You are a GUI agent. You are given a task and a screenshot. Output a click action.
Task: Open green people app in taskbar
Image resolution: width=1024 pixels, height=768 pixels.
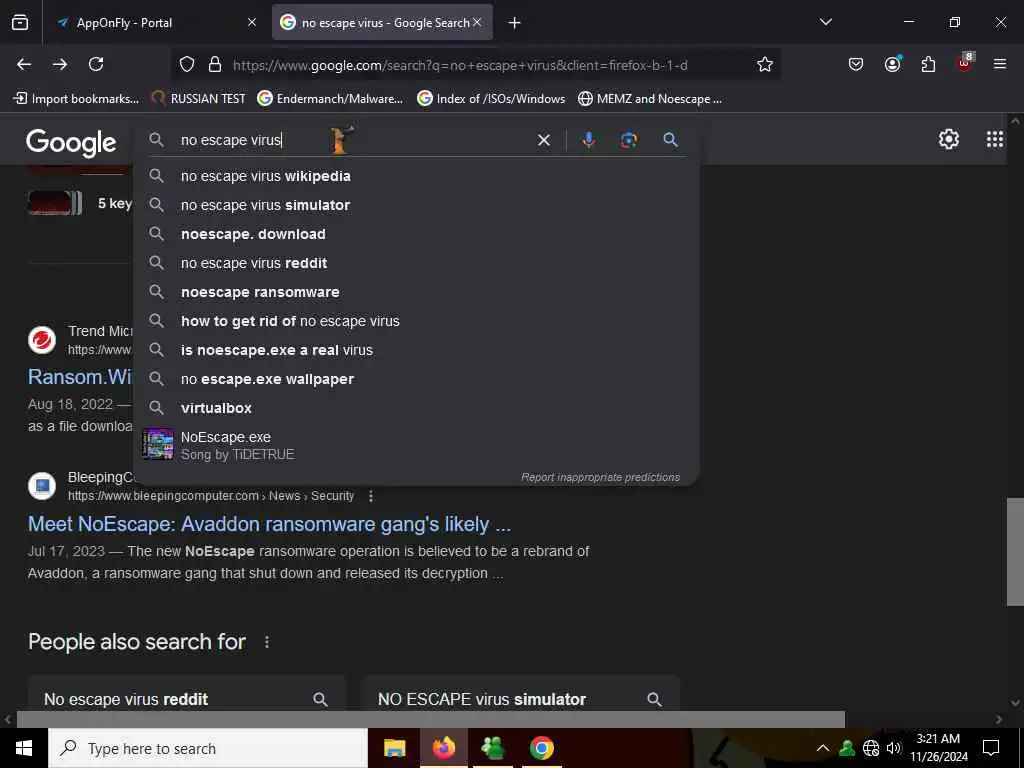click(492, 748)
